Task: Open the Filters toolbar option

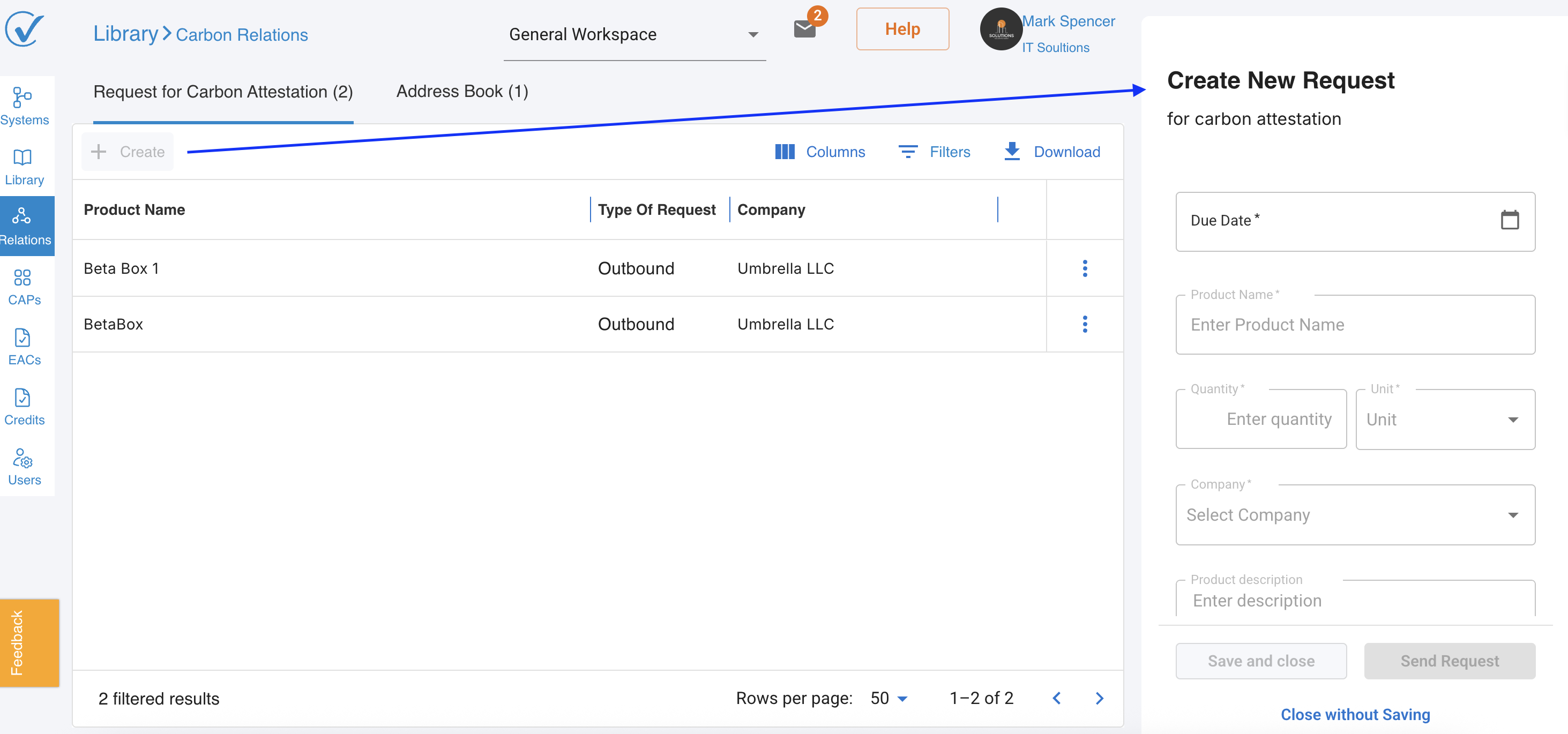Action: click(x=935, y=152)
